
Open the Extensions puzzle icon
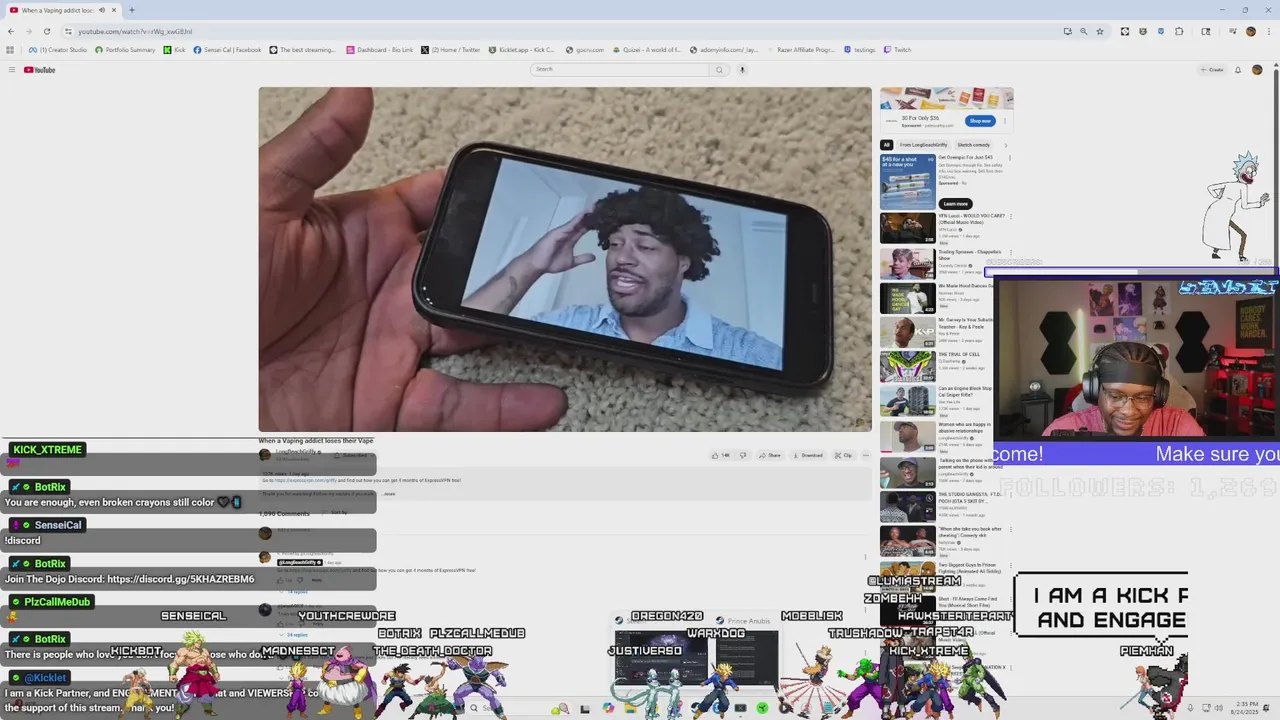coord(1179,31)
